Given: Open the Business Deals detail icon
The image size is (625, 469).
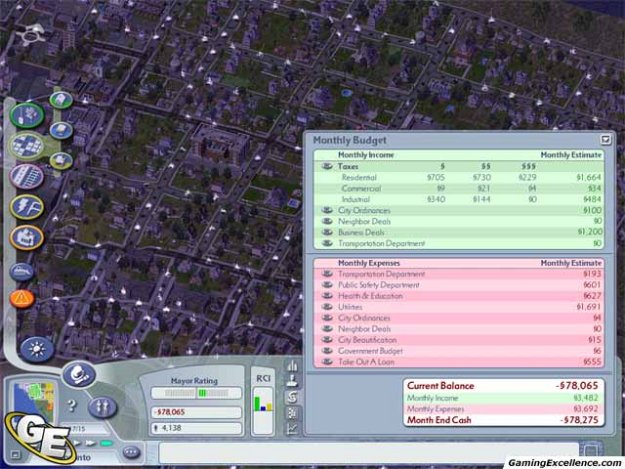Looking at the screenshot, I should tap(327, 232).
